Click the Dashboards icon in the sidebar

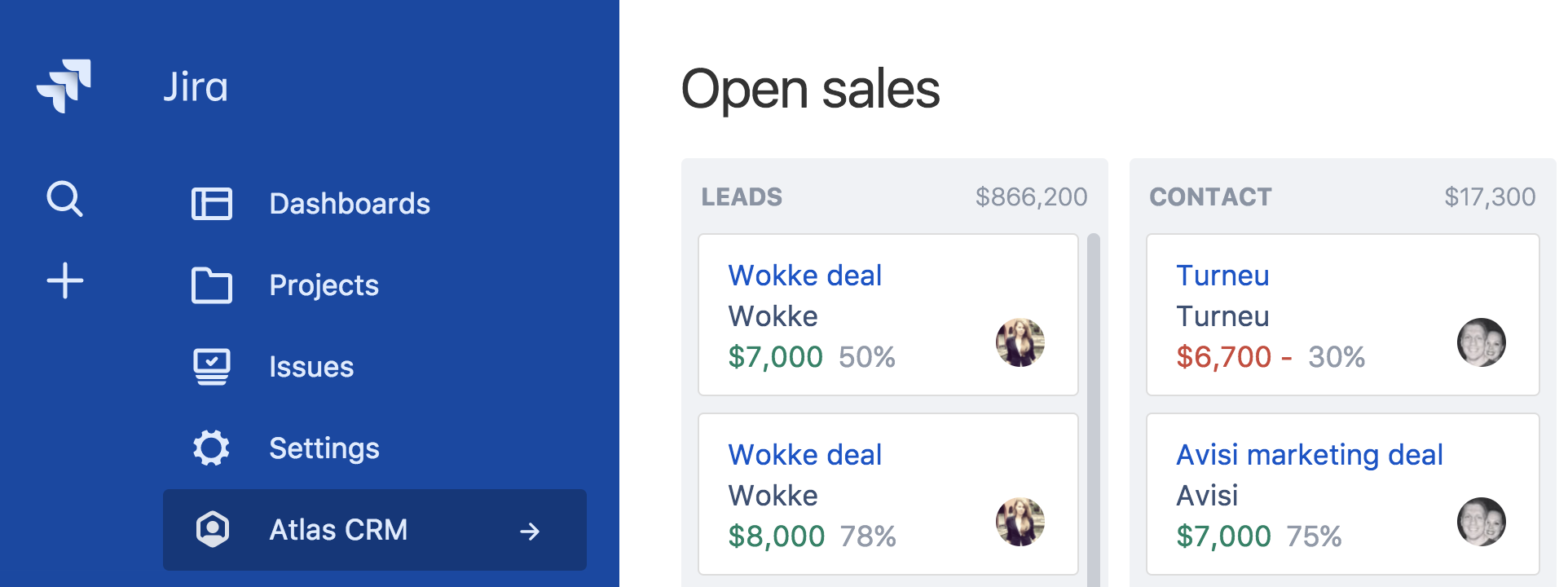point(212,204)
